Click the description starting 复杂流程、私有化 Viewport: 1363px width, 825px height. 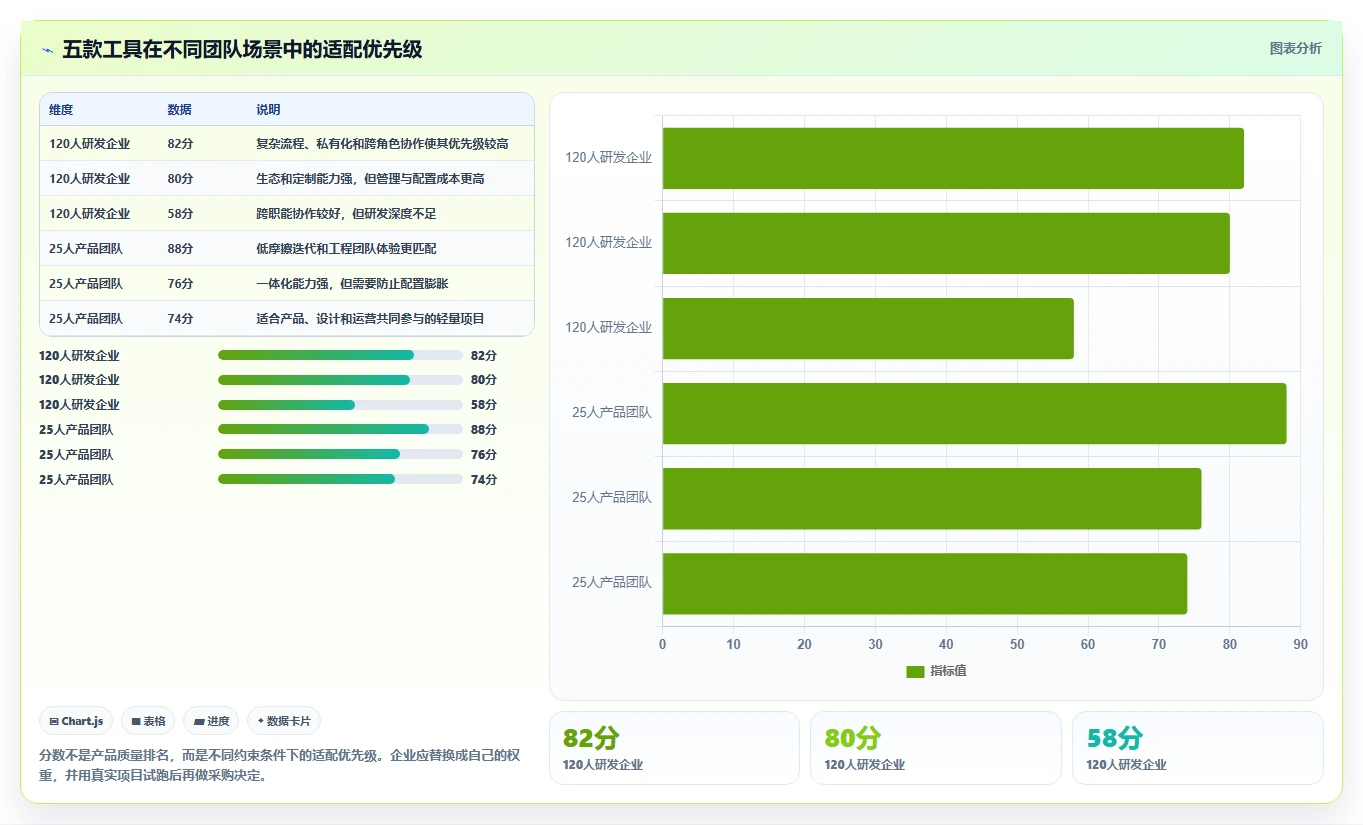pos(382,144)
